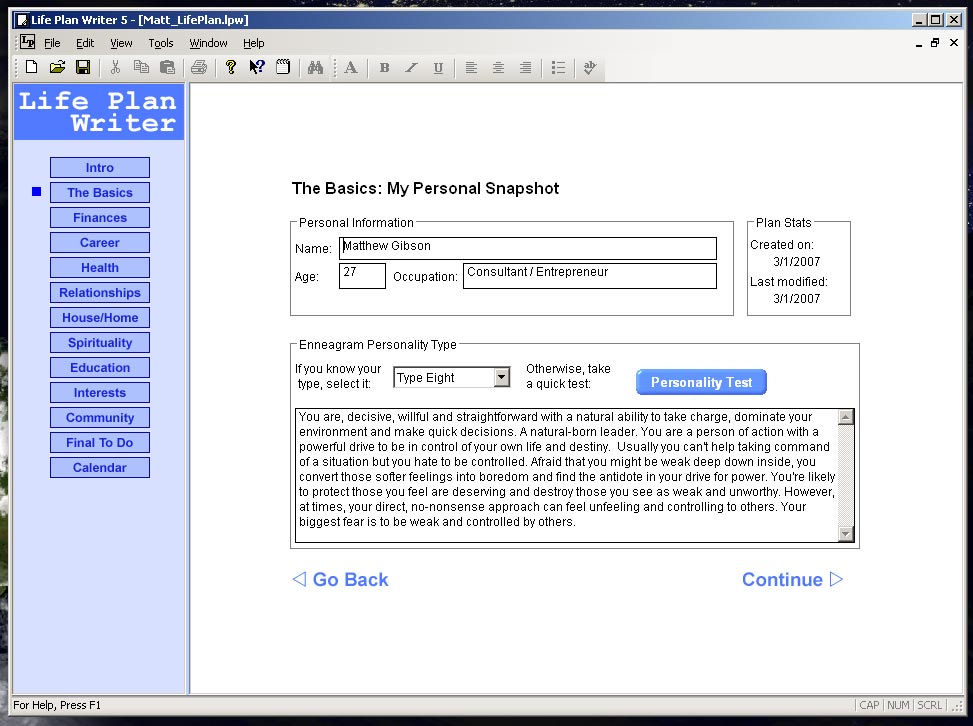Start the Personality Test
The image size is (973, 726).
[x=701, y=382]
